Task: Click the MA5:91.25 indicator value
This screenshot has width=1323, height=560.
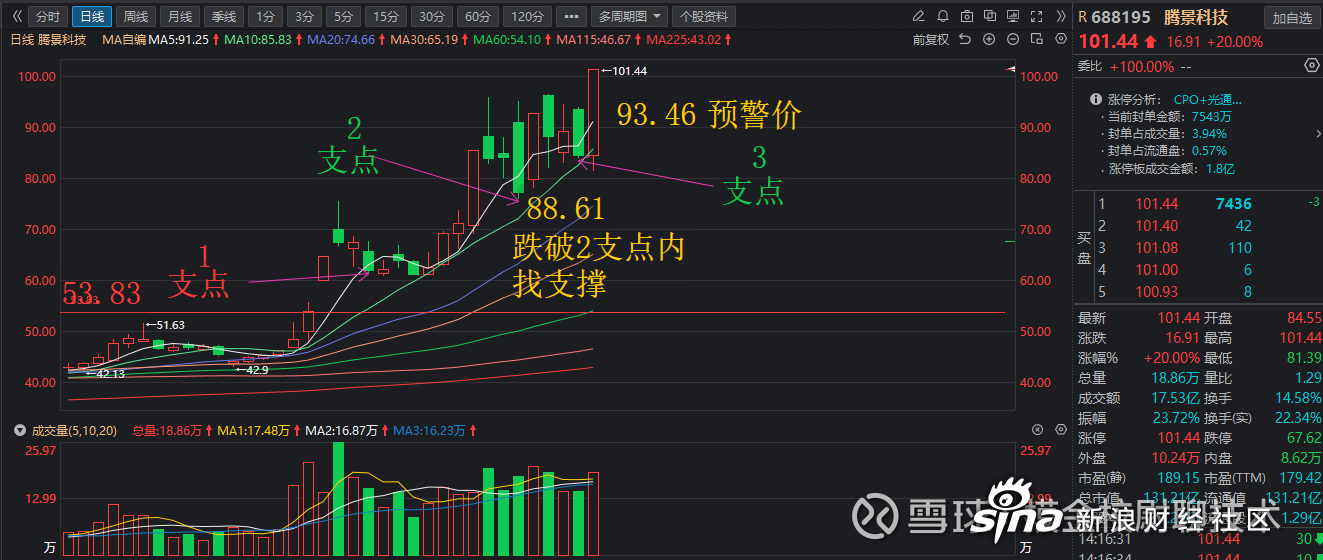Action: click(x=178, y=39)
